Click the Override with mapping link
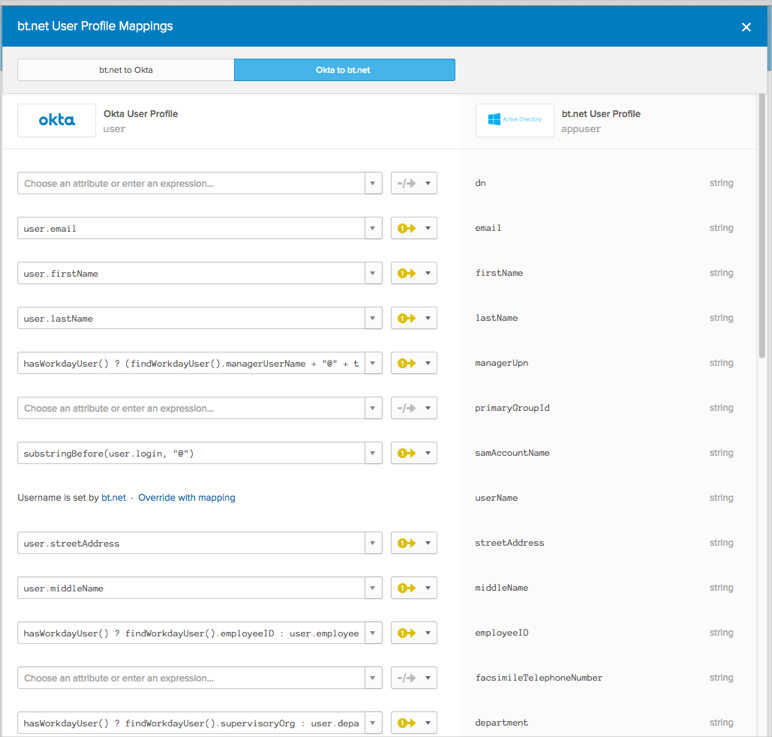The width and height of the screenshot is (772, 737). pyautogui.click(x=187, y=497)
